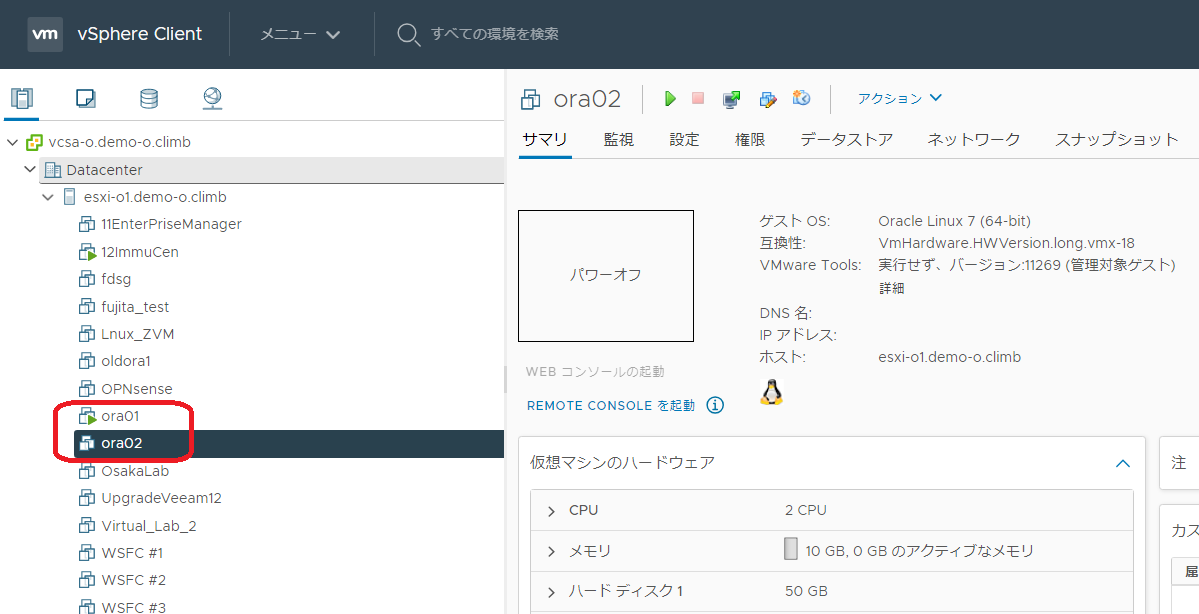This screenshot has width=1199, height=614.
Task: Click the red power off icon
Action: (x=697, y=98)
